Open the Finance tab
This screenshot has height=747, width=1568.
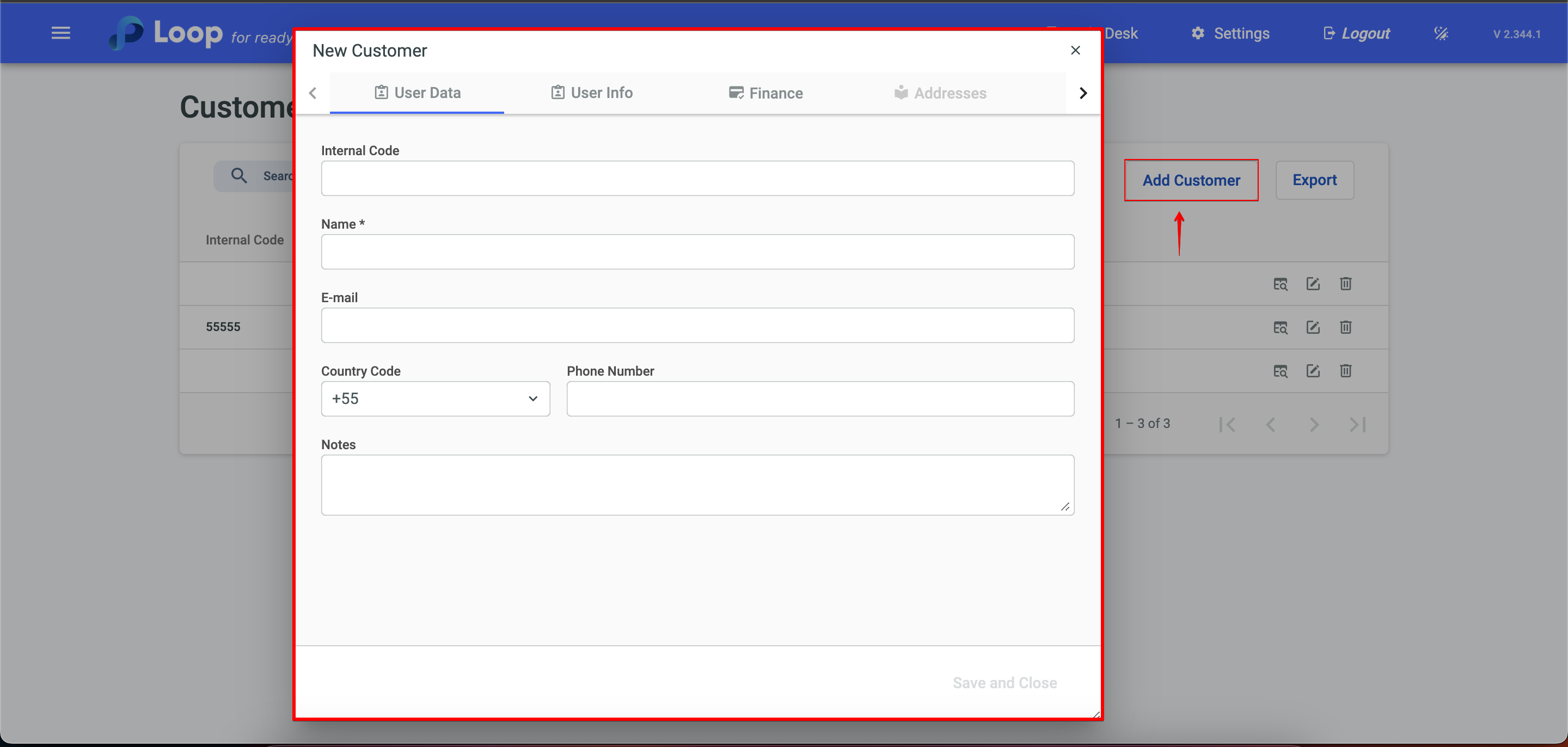(765, 93)
